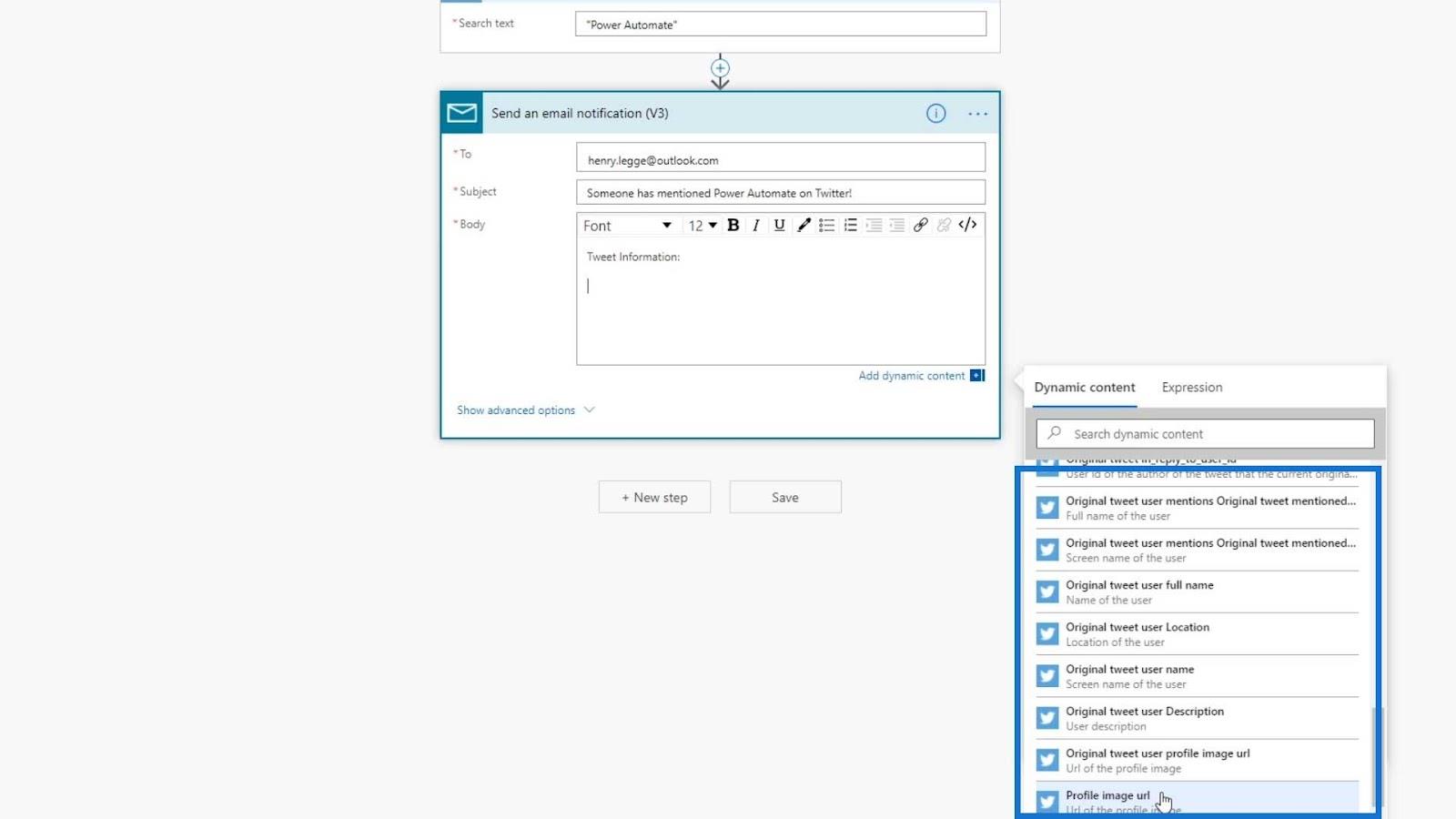The width and height of the screenshot is (1456, 819).
Task: Toggle underline formatting in Body
Action: point(779,226)
